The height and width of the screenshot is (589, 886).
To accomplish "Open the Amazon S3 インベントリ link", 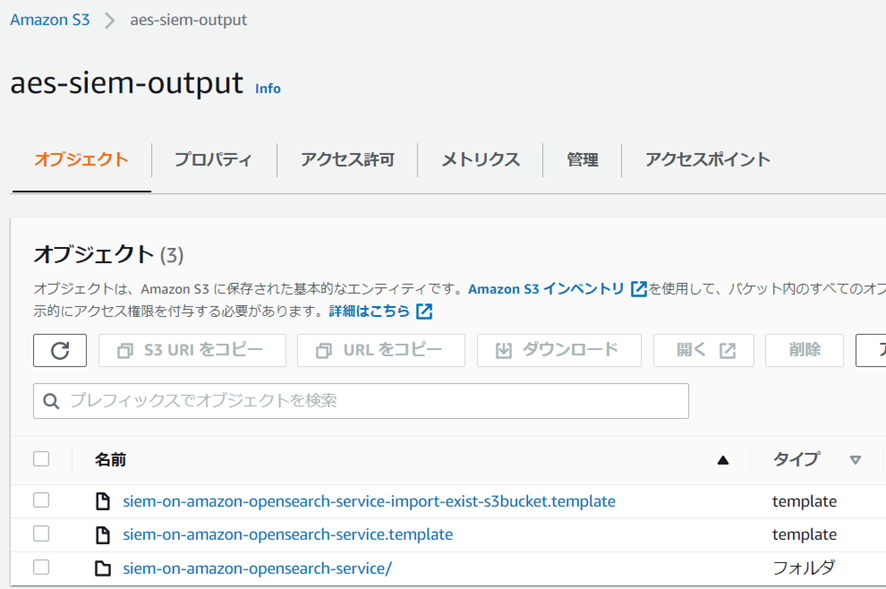I will pos(546,289).
